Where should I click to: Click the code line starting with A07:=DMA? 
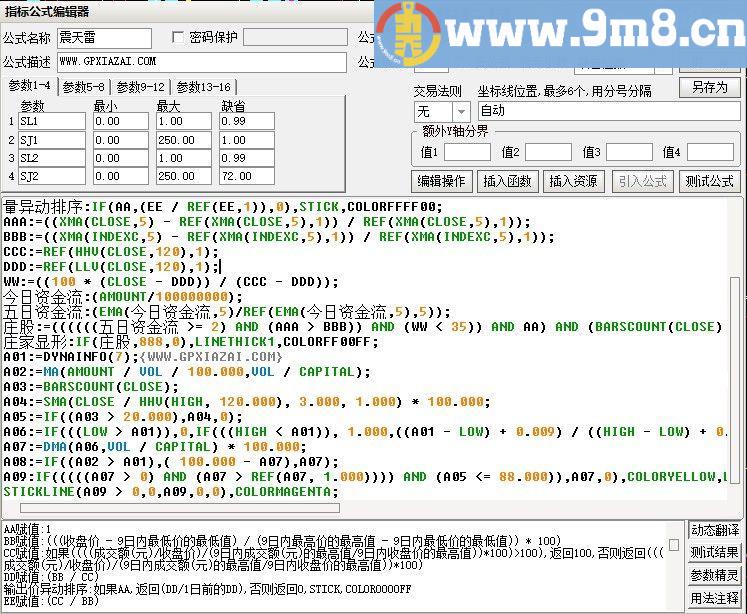coord(155,447)
